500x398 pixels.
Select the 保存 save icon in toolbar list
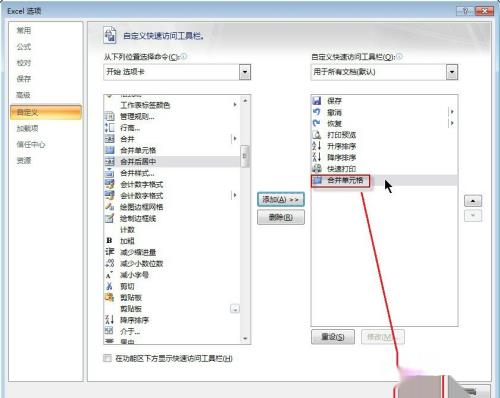click(317, 100)
